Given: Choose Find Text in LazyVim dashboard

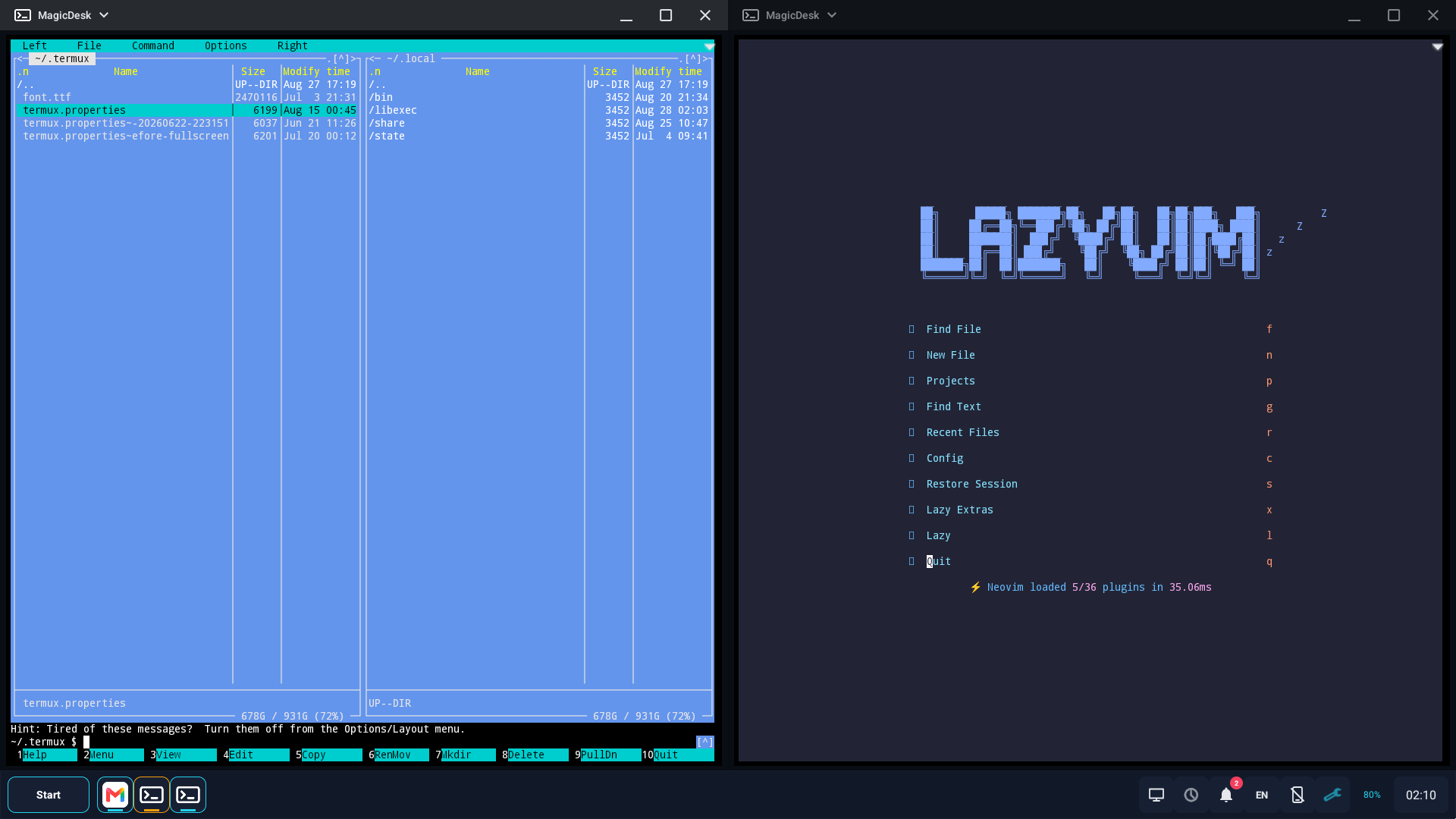Looking at the screenshot, I should point(954,406).
